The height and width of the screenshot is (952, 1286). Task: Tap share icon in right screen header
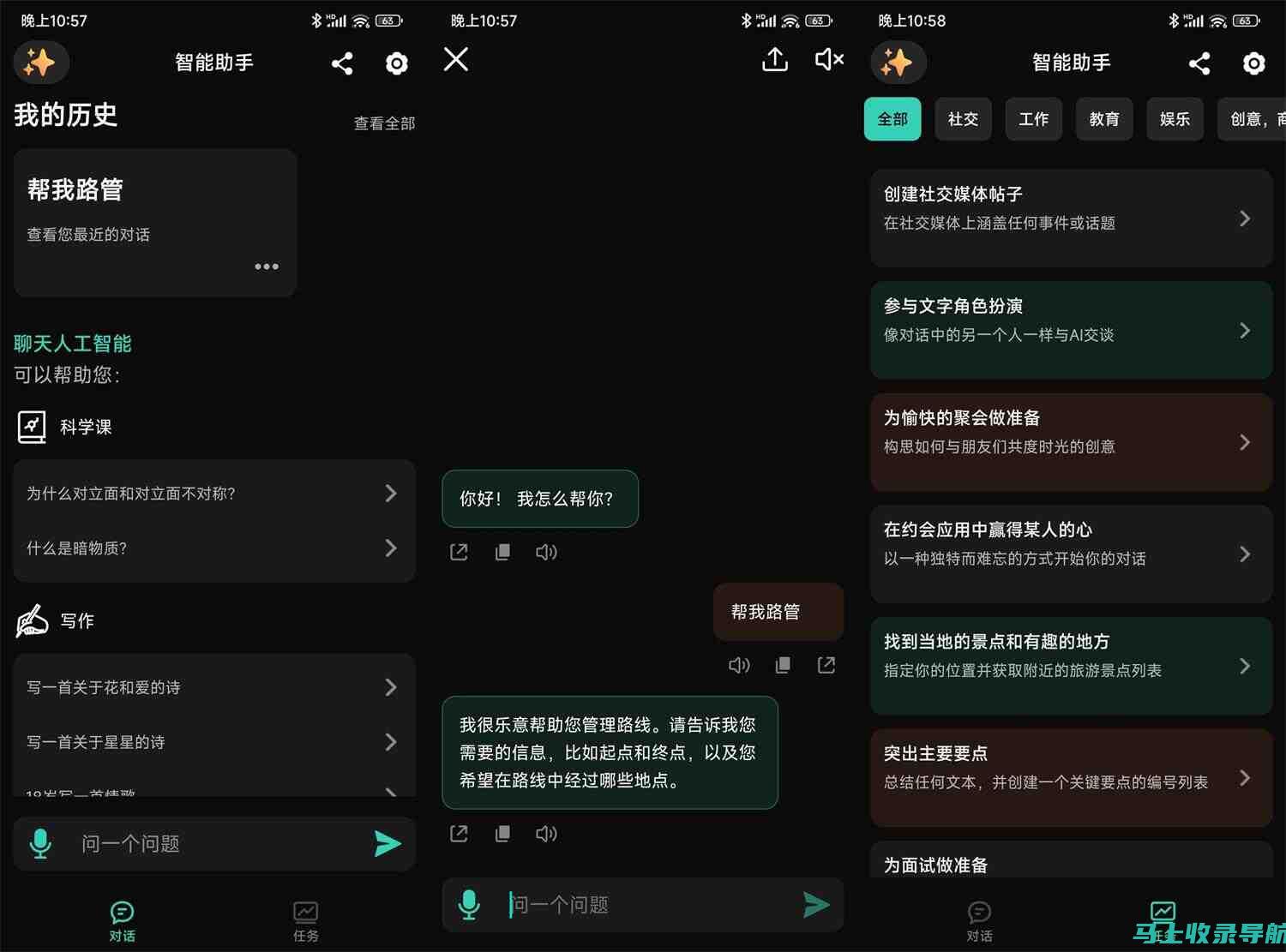[x=1199, y=63]
